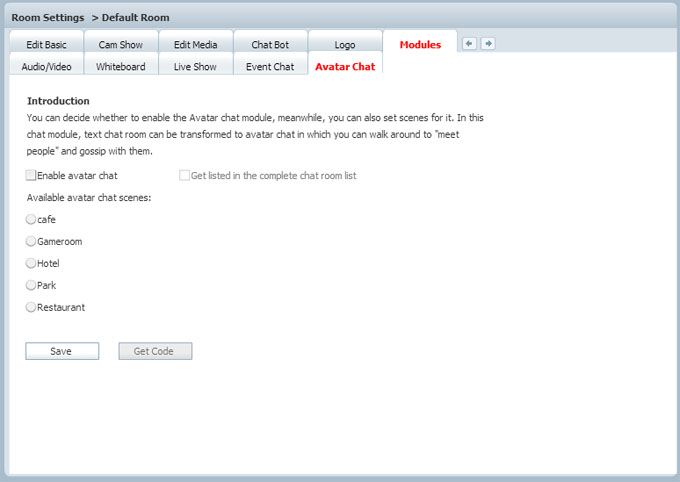Select the cafe scene radio button

click(31, 220)
